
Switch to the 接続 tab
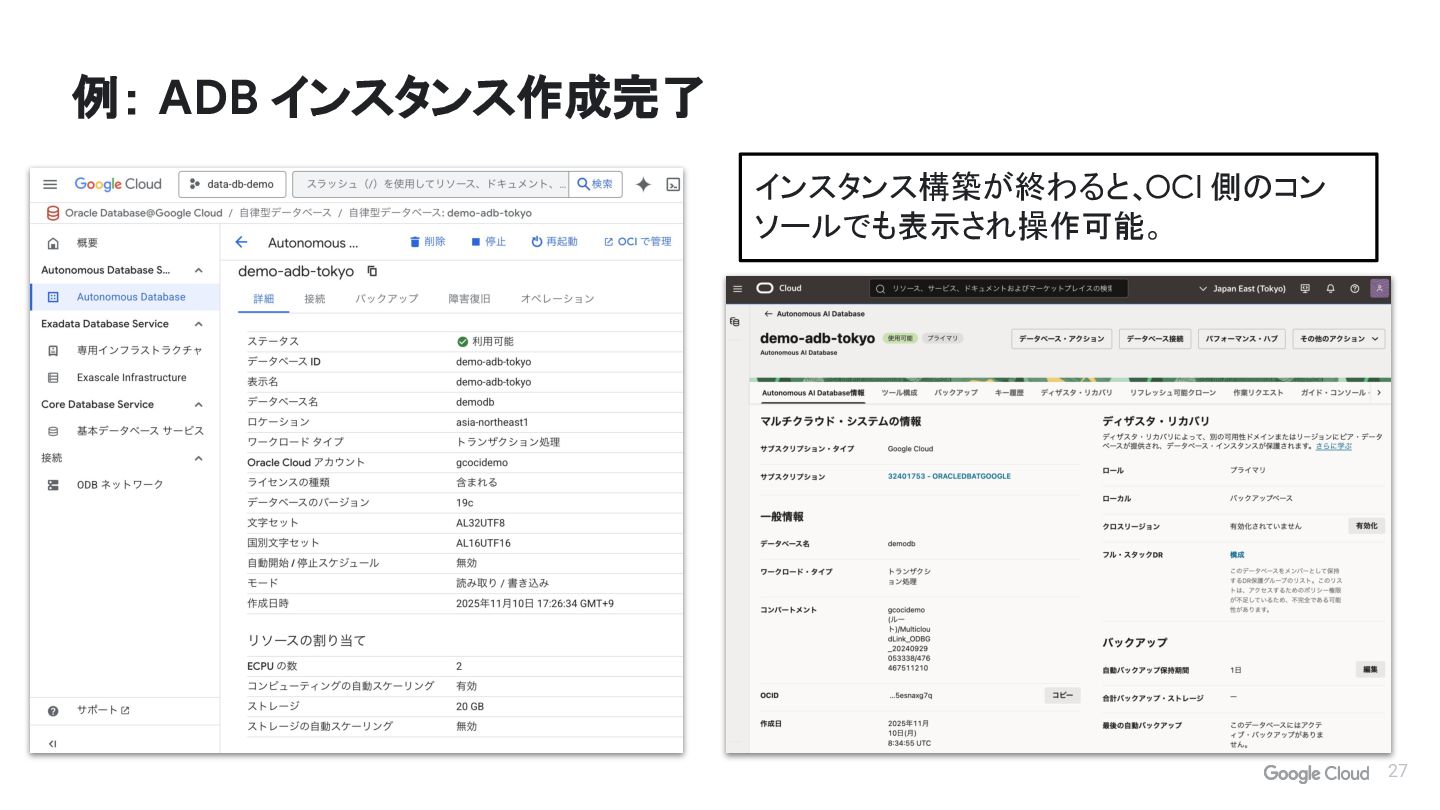pyautogui.click(x=315, y=299)
